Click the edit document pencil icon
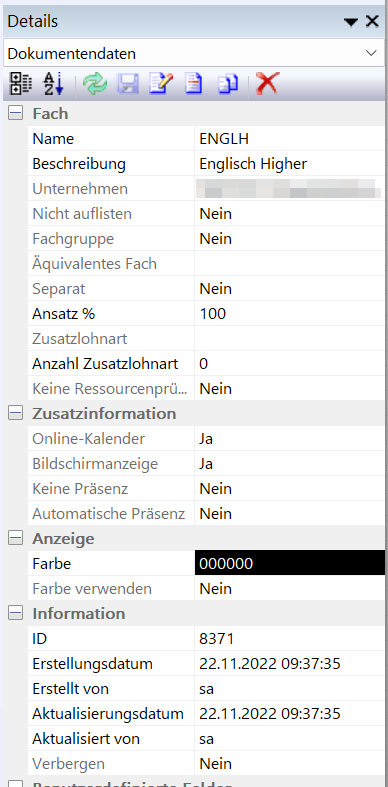The width and height of the screenshot is (388, 787). [161, 83]
